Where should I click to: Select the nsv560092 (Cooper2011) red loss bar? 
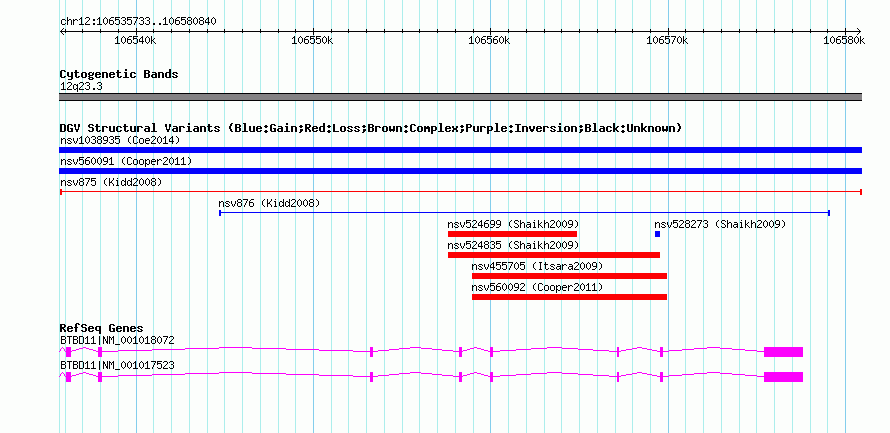[x=569, y=297]
